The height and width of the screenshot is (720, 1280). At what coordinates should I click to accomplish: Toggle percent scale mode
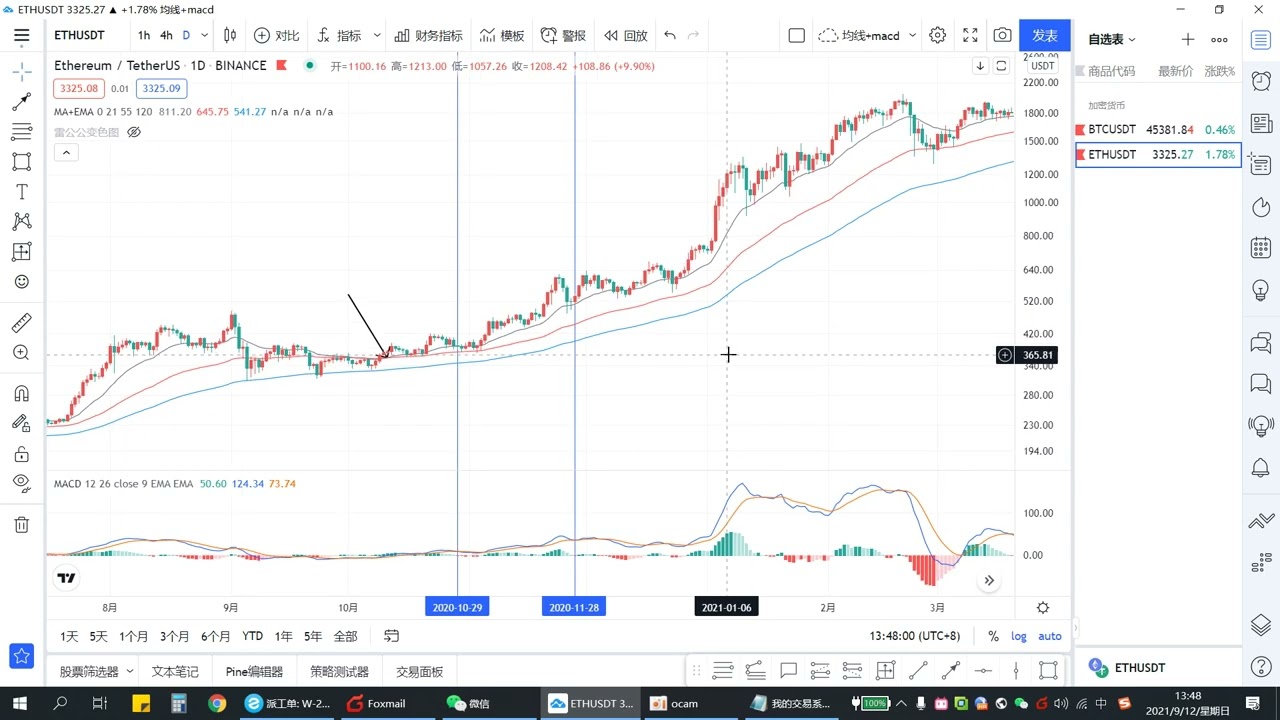pyautogui.click(x=993, y=636)
